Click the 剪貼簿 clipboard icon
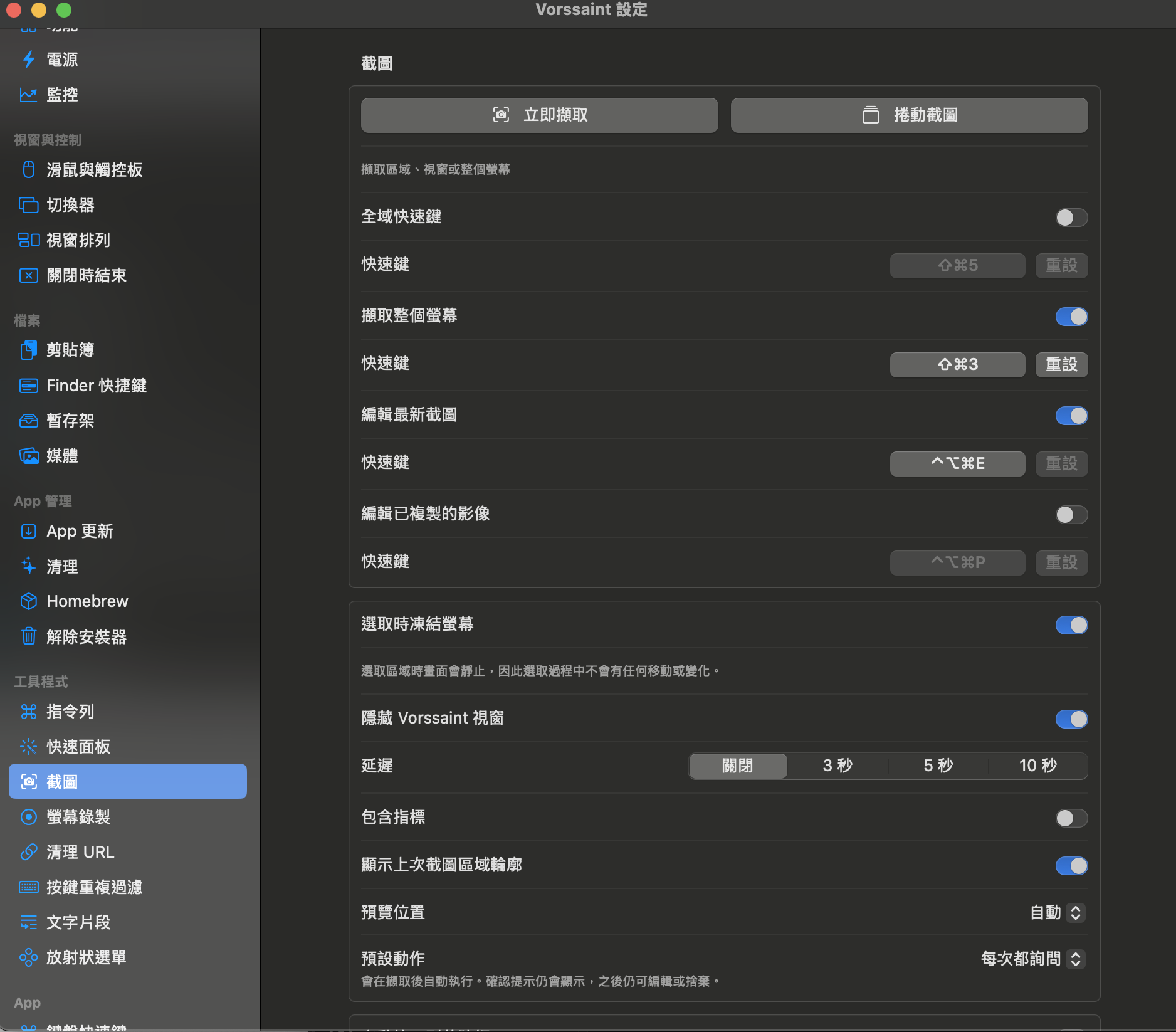The image size is (1176, 1032). coord(29,350)
